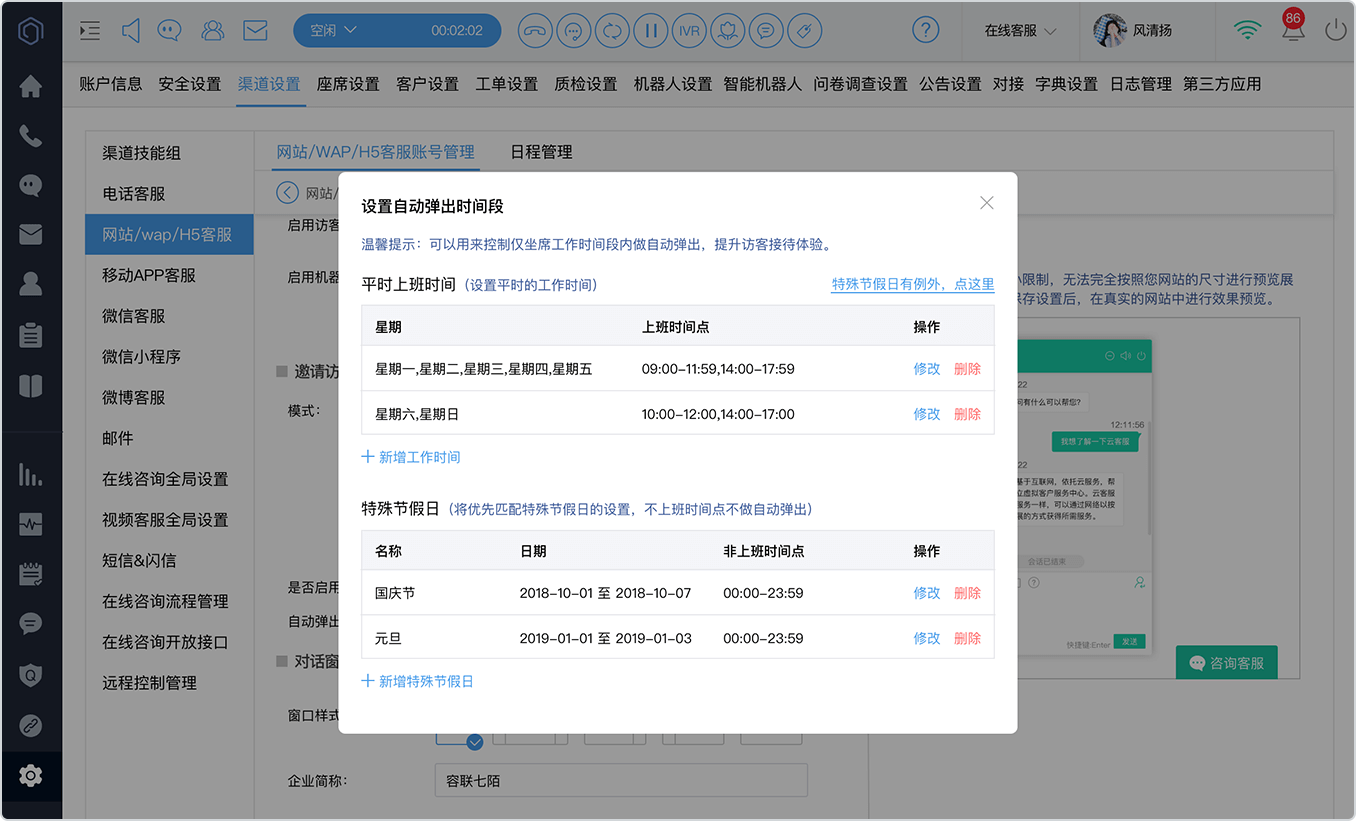This screenshot has height=821, width=1356.
Task: Click 新增工作时间 link
Action: 411,457
